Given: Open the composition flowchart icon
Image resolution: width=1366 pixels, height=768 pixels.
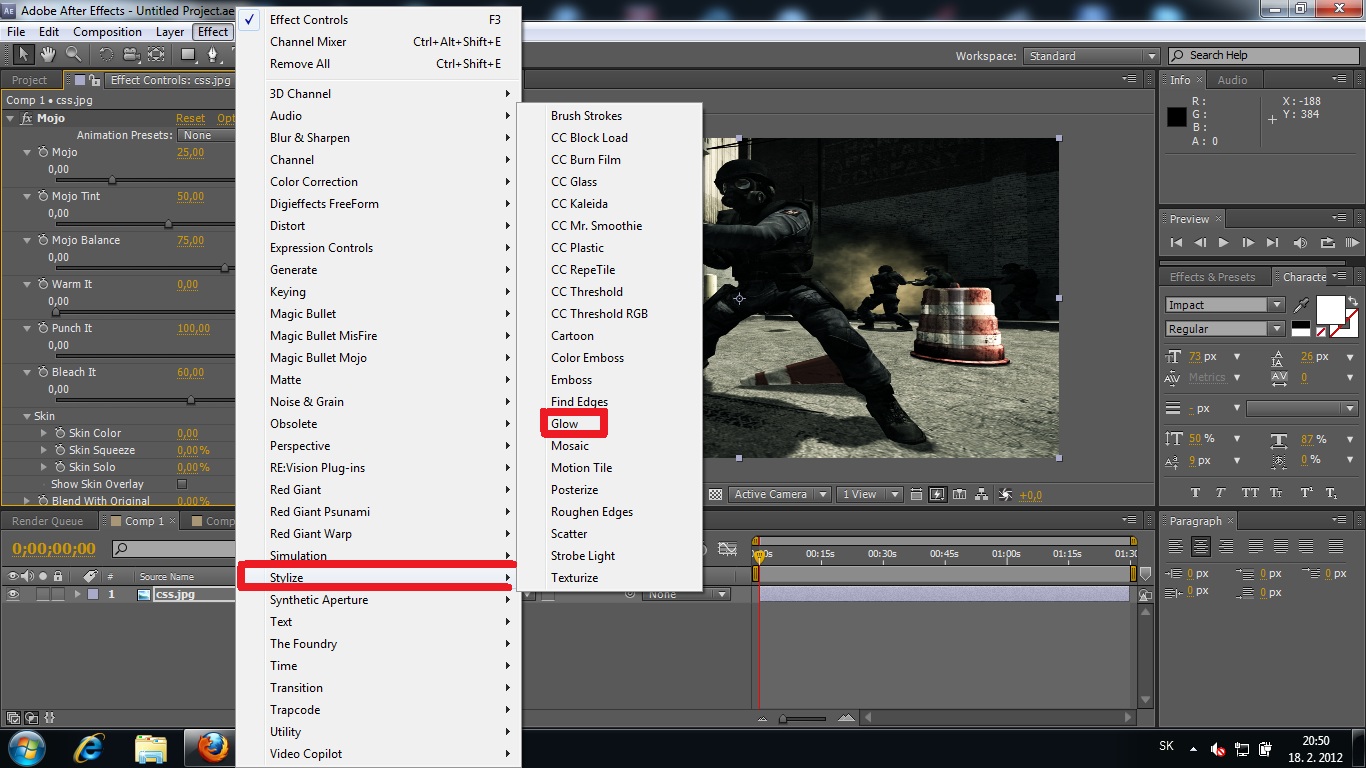Looking at the screenshot, I should pos(982,494).
